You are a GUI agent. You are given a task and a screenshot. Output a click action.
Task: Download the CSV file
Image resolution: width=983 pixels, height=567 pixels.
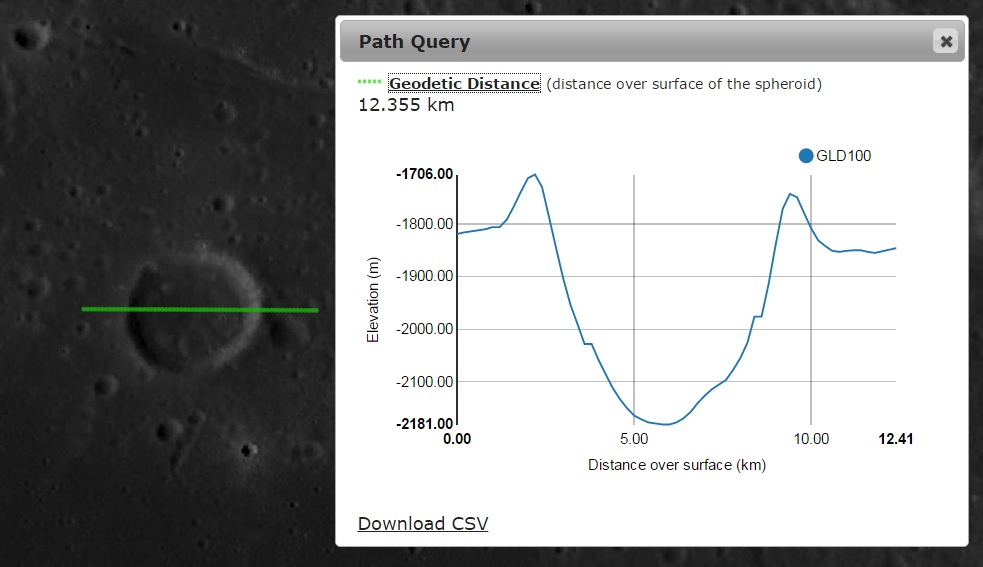pos(422,523)
